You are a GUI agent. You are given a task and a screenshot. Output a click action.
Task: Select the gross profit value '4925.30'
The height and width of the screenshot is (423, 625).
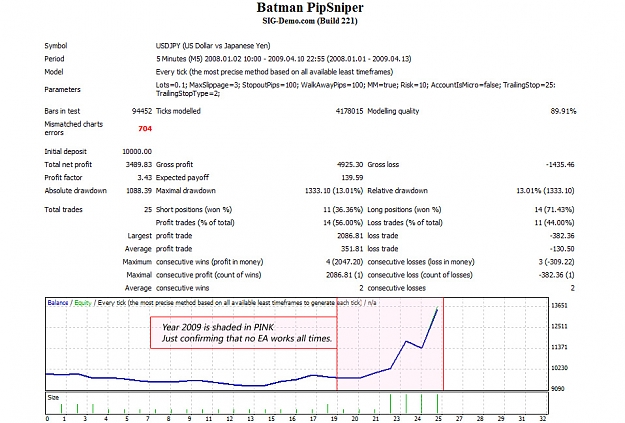point(350,165)
